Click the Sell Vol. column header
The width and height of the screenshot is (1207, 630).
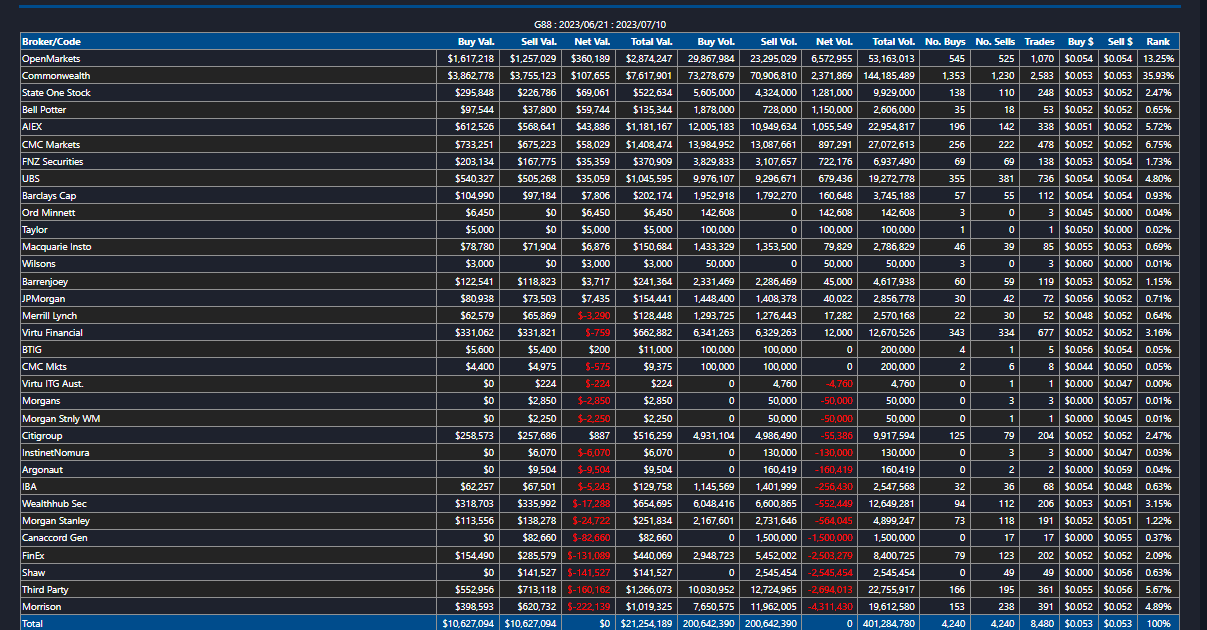(779, 42)
